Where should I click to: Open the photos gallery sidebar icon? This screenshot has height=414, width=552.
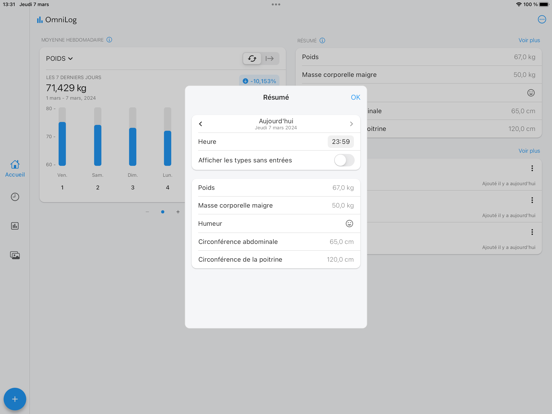(15, 255)
